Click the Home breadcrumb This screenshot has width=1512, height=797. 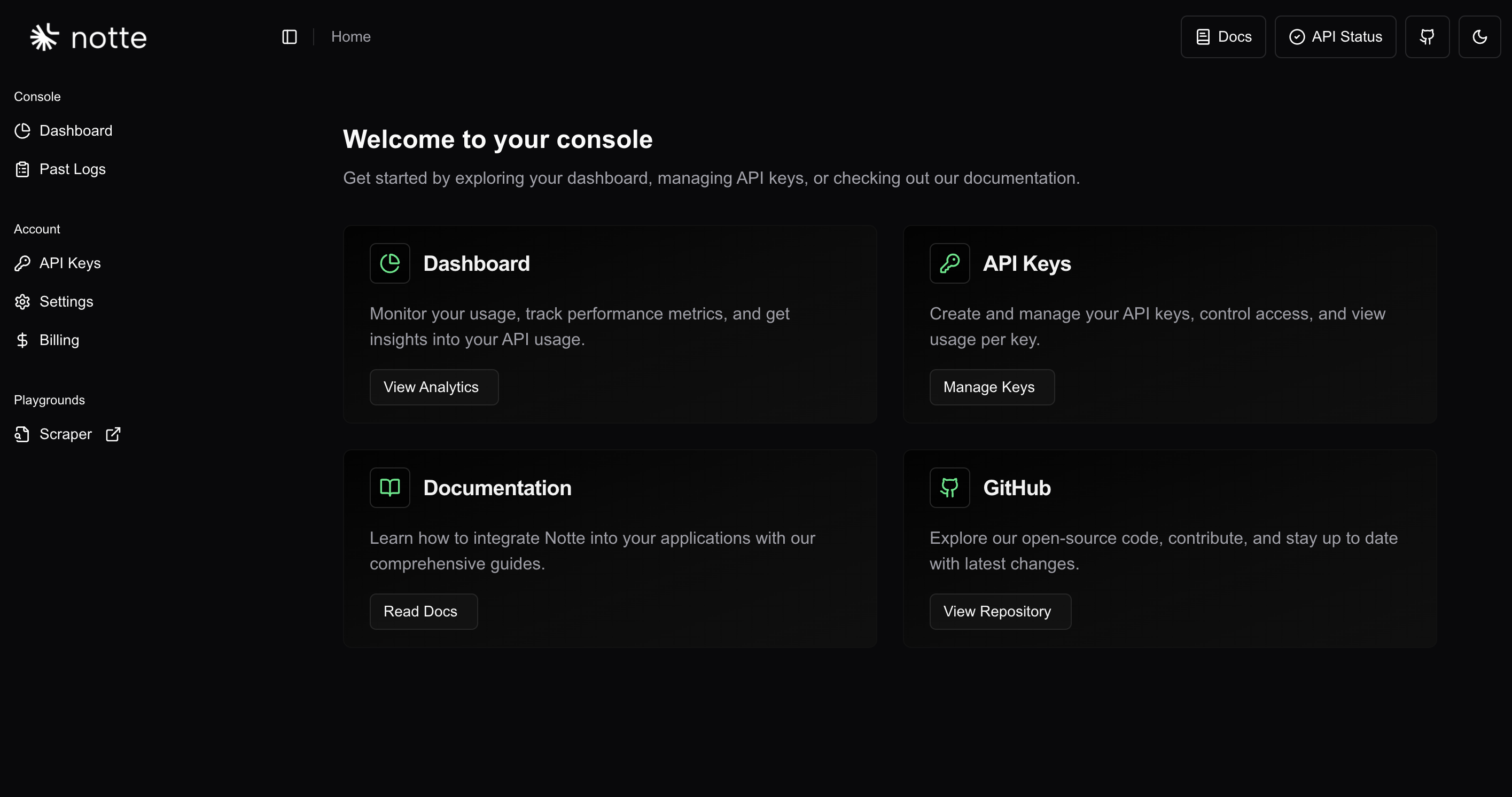pyautogui.click(x=351, y=37)
